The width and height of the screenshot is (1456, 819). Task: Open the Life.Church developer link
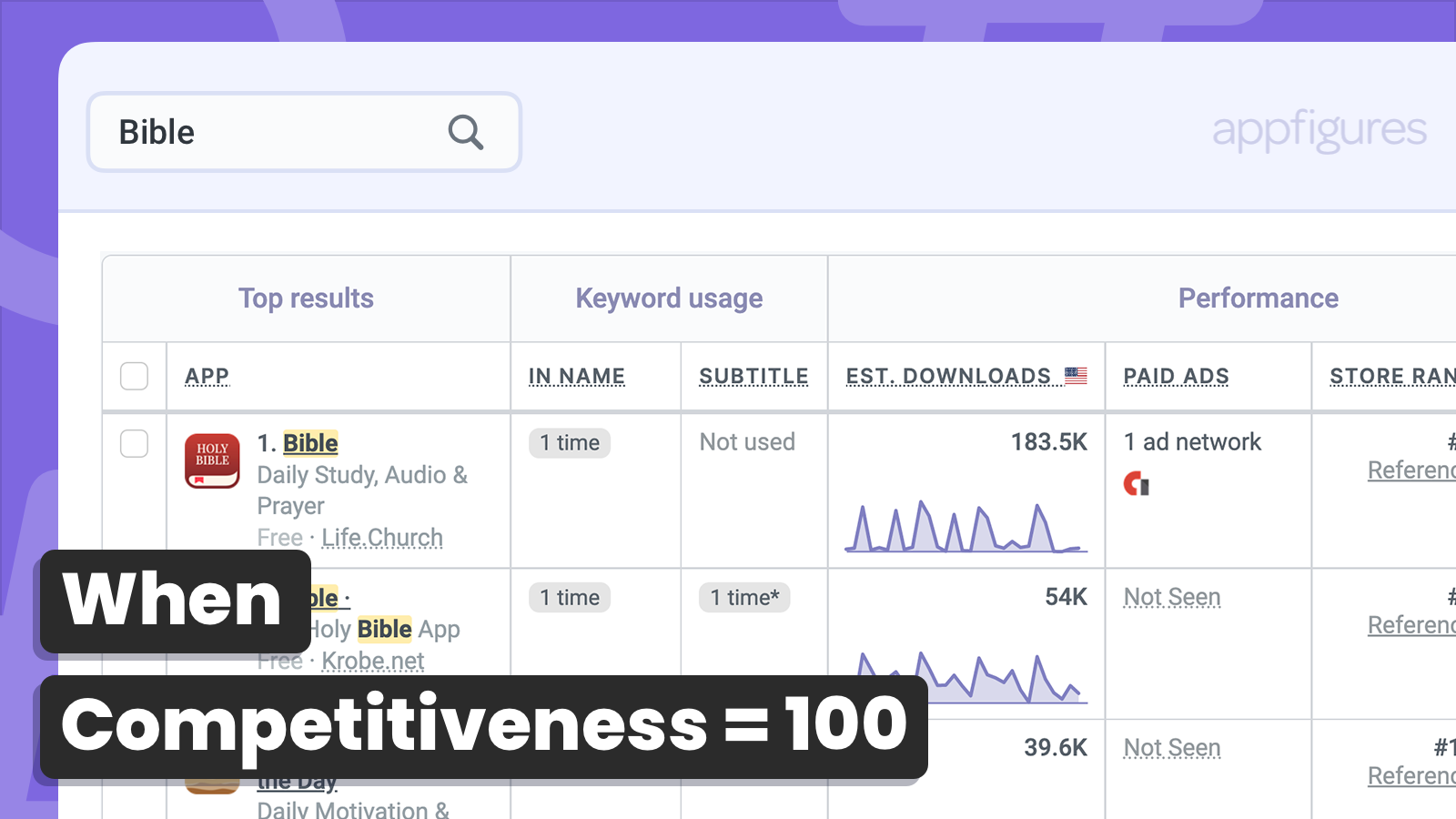(382, 538)
